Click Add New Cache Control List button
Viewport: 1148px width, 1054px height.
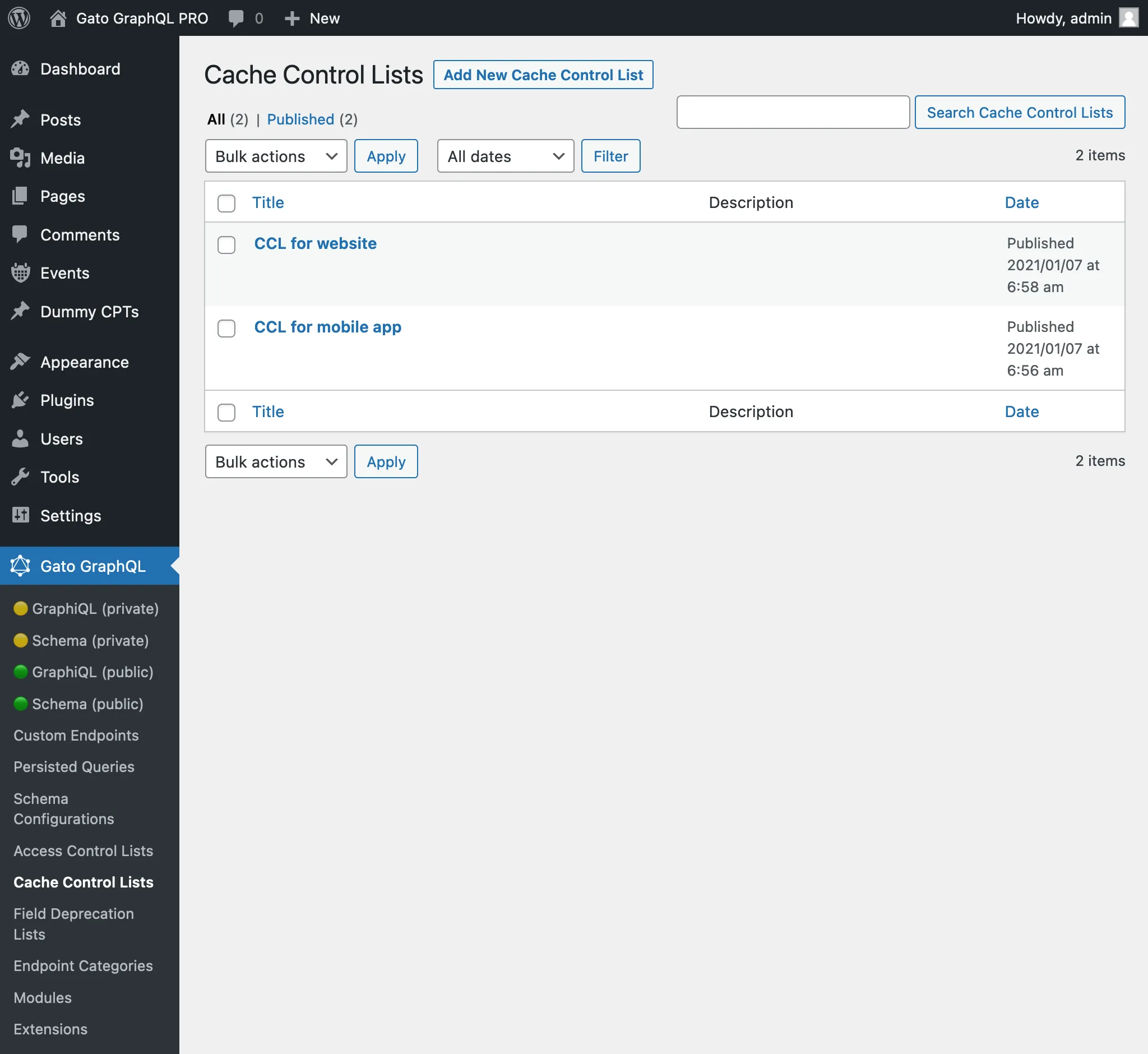pyautogui.click(x=543, y=75)
